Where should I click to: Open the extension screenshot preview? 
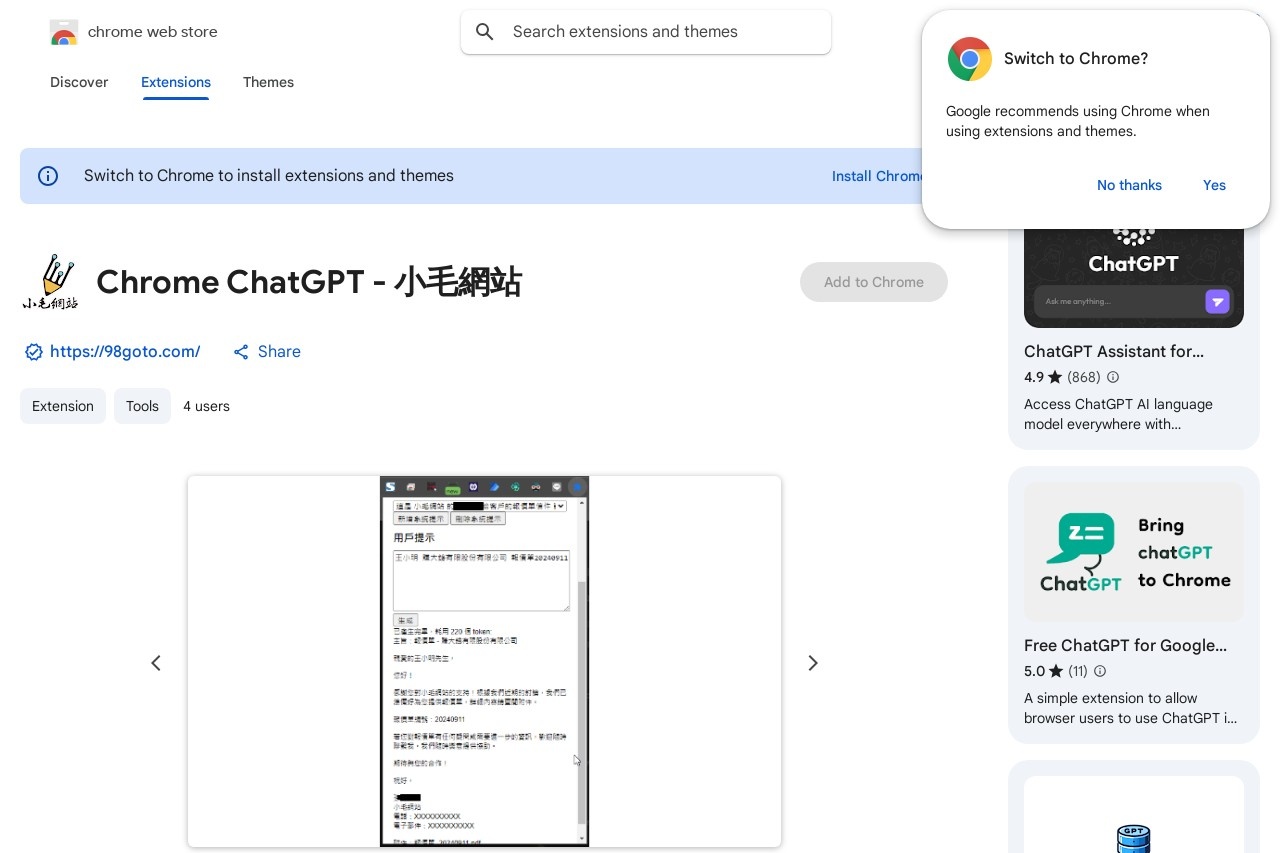[484, 661]
